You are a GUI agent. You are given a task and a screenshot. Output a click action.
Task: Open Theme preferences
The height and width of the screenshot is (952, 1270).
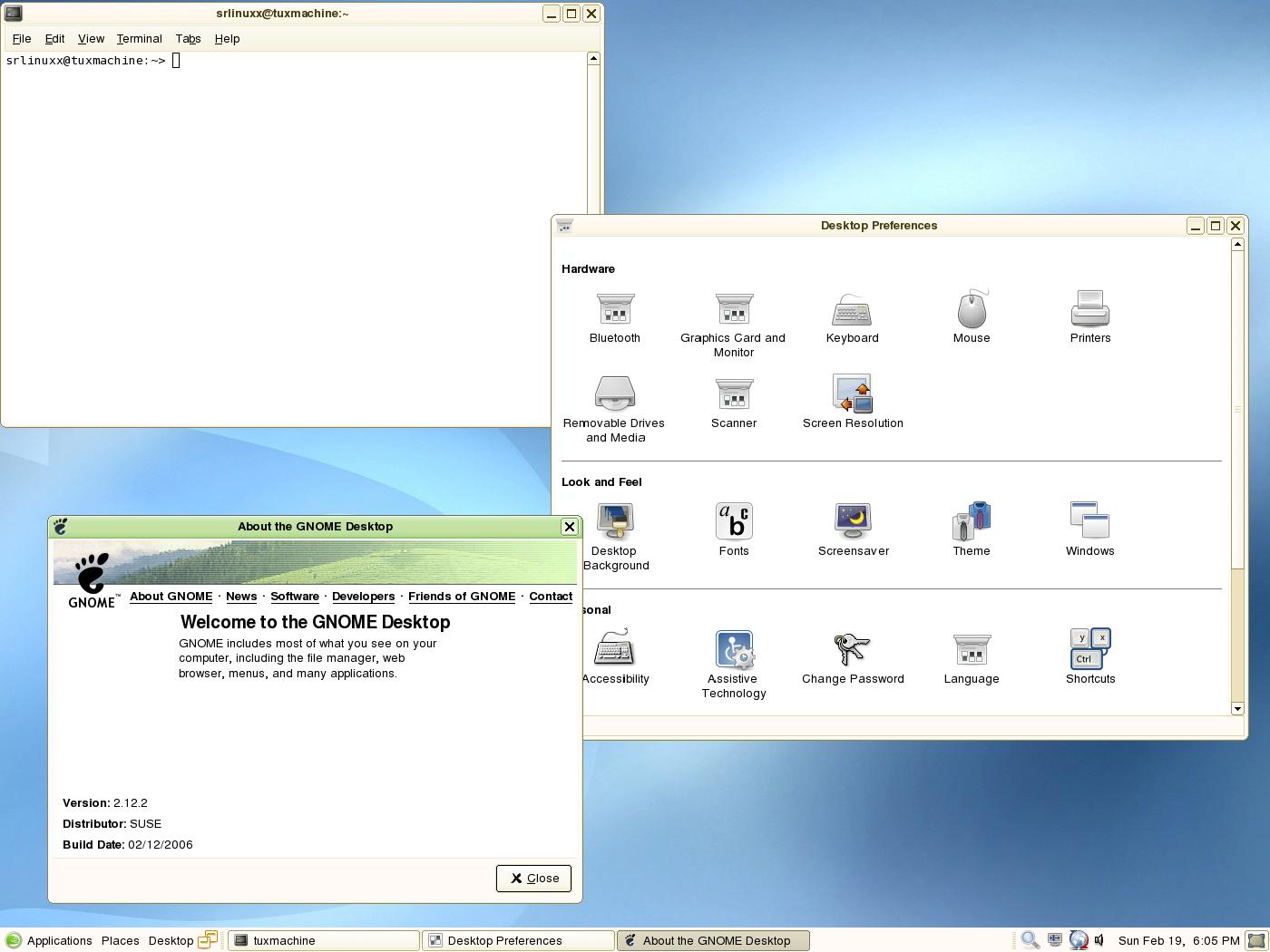pos(971,529)
